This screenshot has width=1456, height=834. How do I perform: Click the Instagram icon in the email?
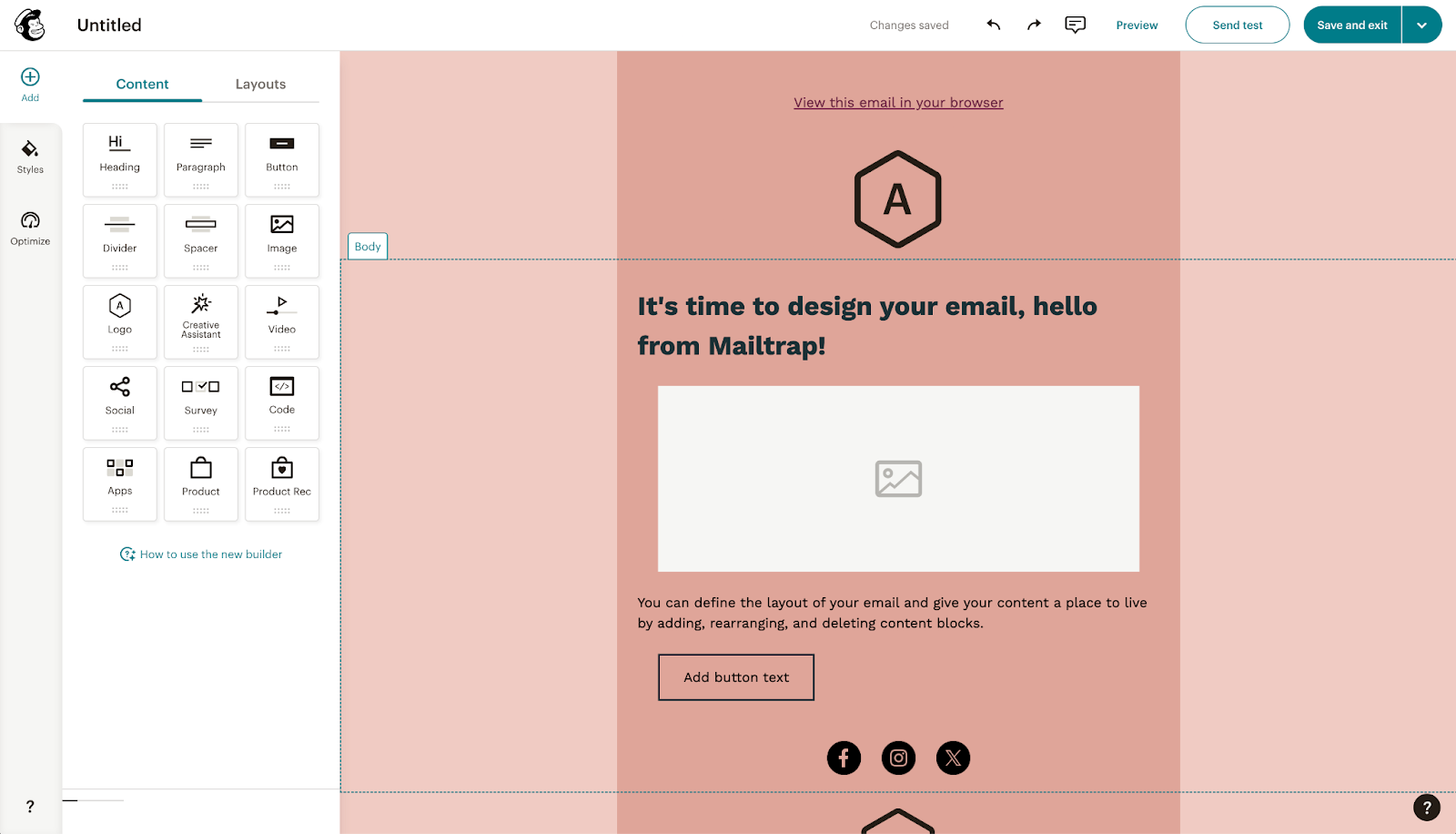point(898,758)
